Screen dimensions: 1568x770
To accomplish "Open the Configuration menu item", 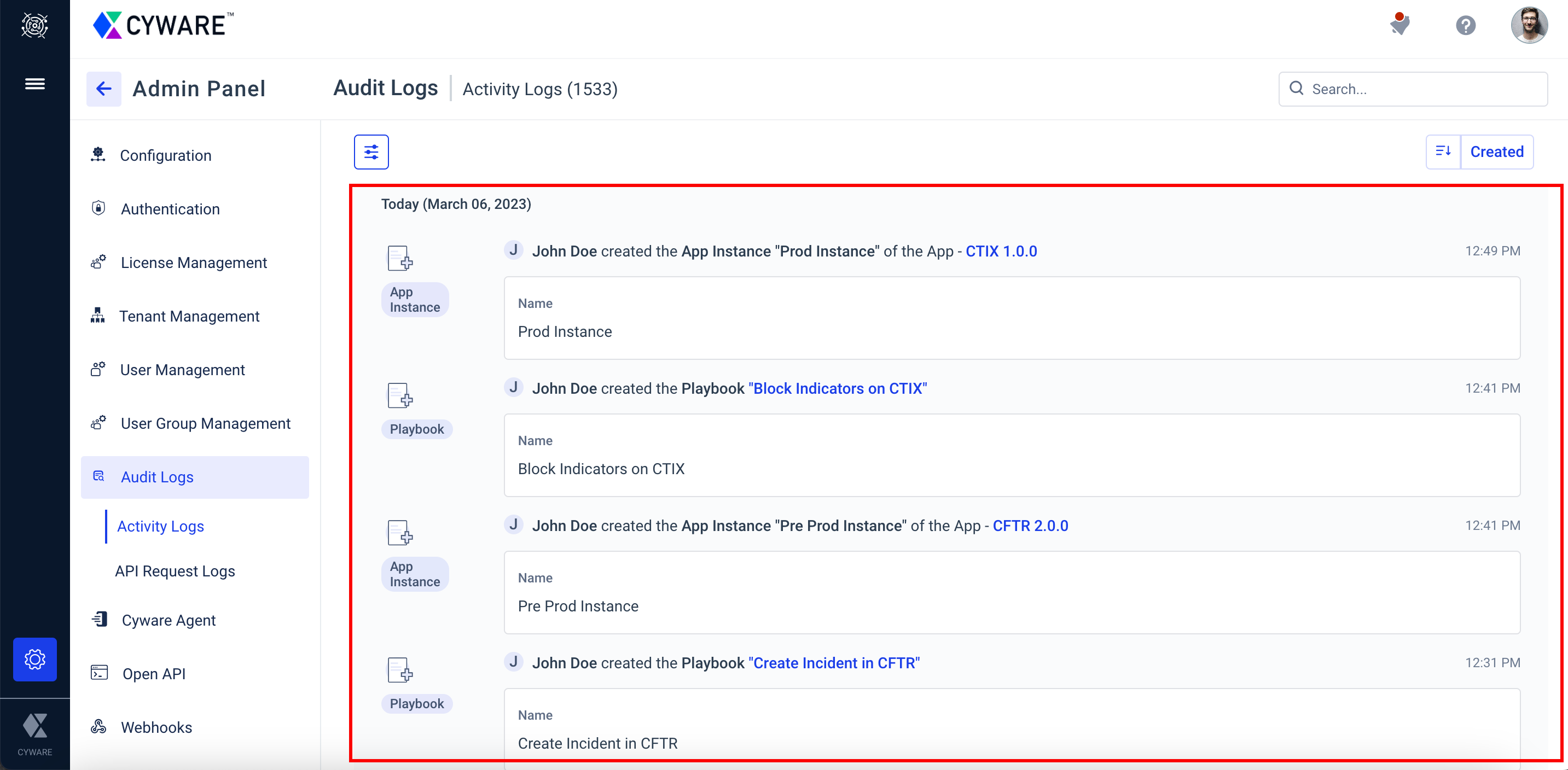I will point(166,156).
